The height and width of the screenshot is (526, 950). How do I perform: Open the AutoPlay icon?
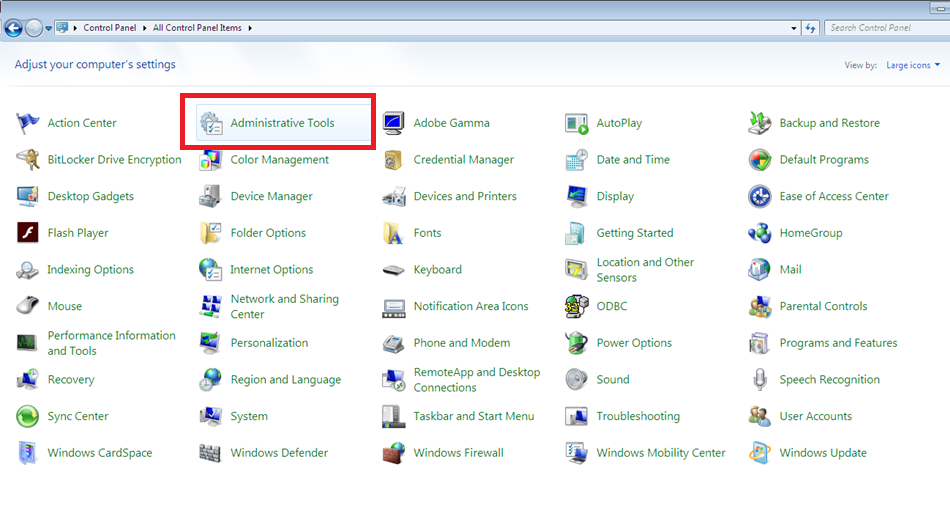click(576, 123)
